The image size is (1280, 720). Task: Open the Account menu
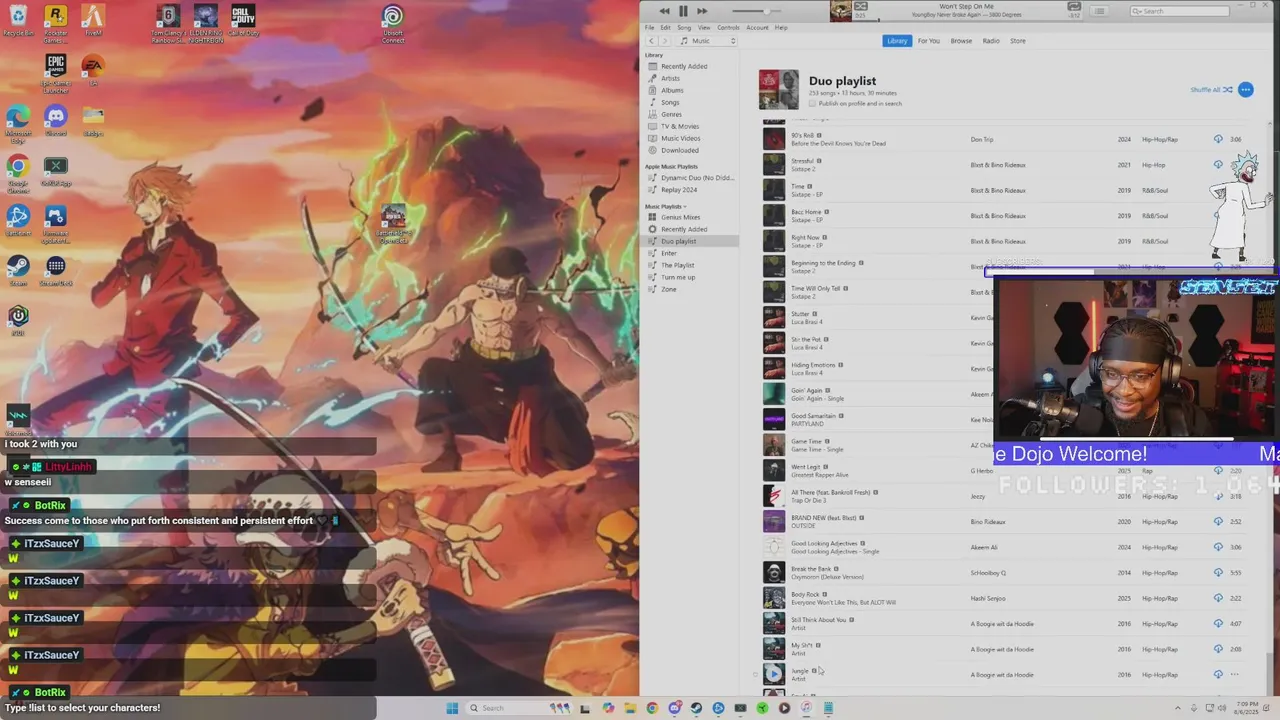tap(757, 27)
